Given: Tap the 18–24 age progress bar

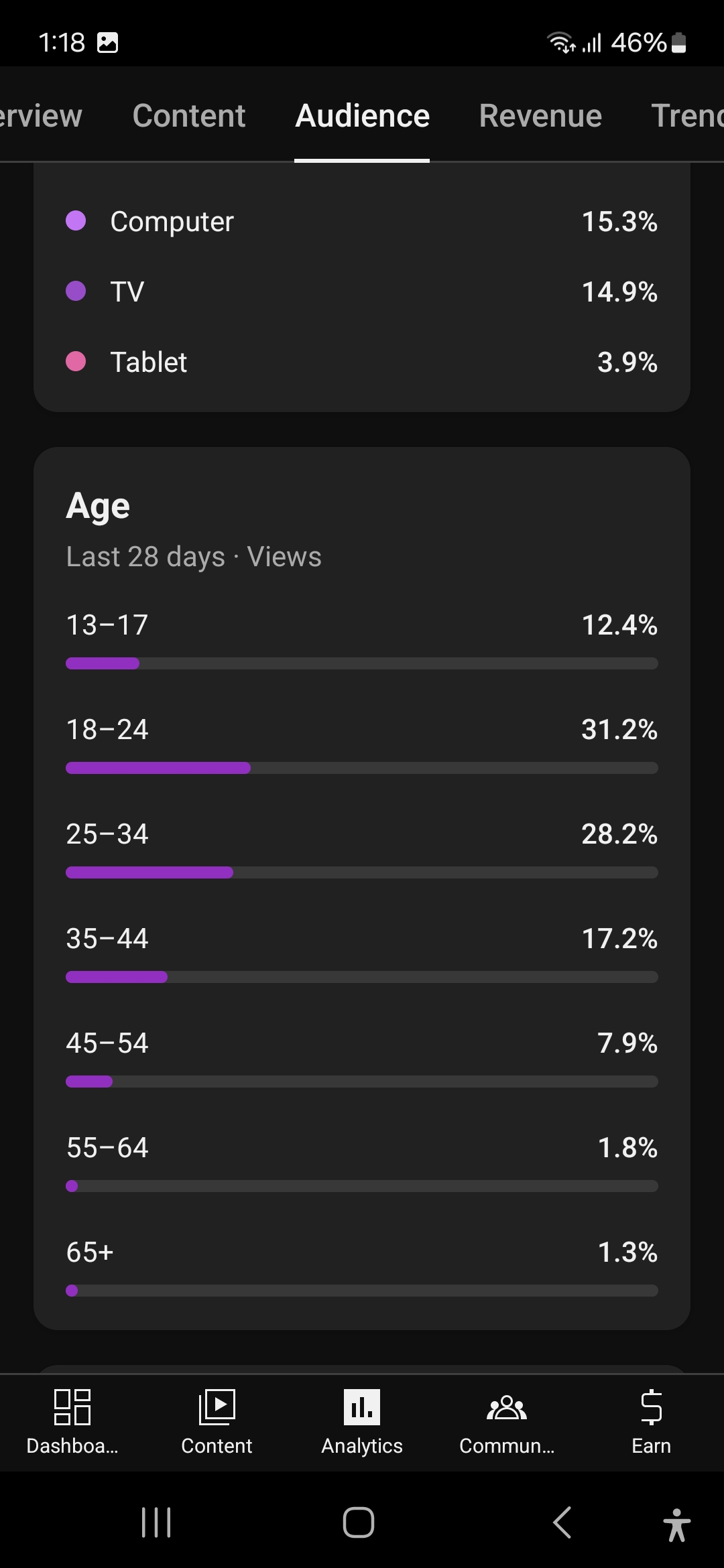Looking at the screenshot, I should pos(362,768).
